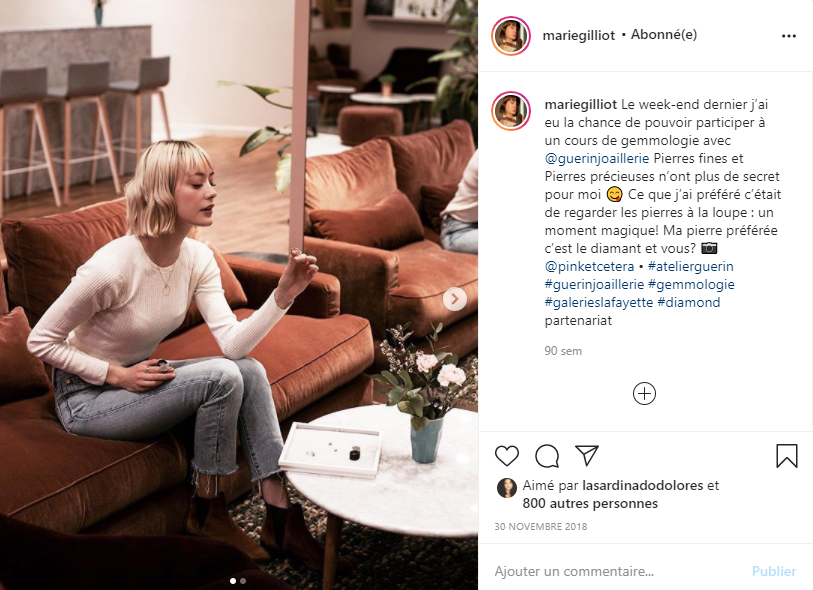The width and height of the screenshot is (813, 590).
Task: Open lasardinadodolores' small profile picture
Action: [x=507, y=488]
